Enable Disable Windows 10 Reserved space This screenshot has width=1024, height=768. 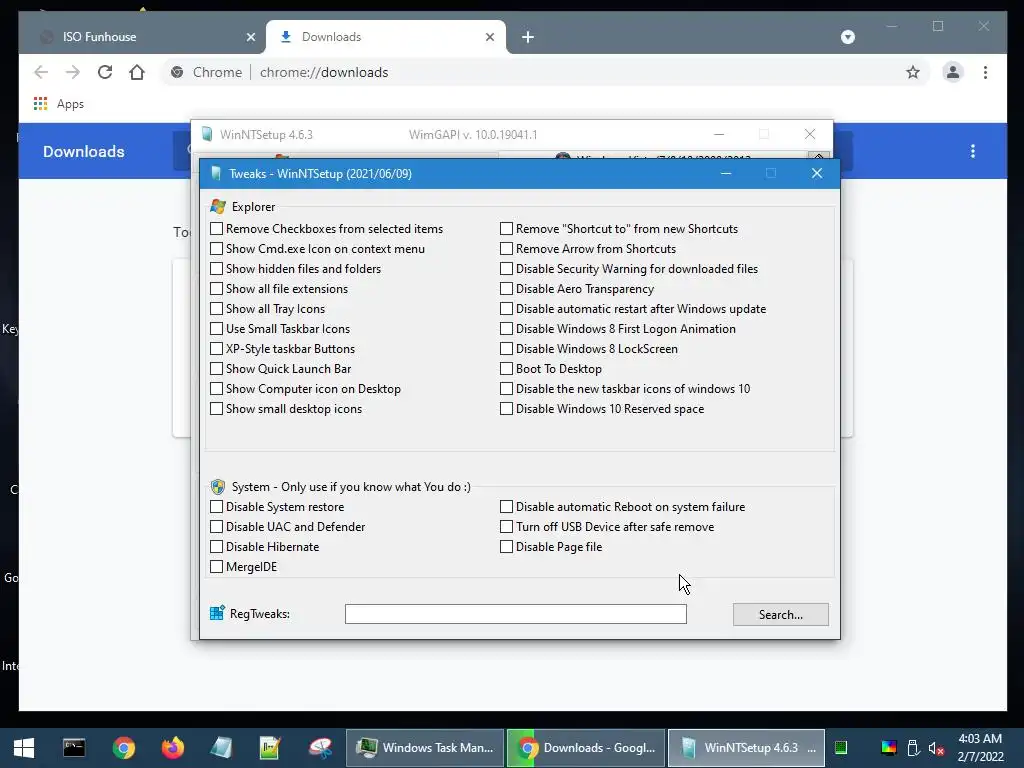coord(602,409)
